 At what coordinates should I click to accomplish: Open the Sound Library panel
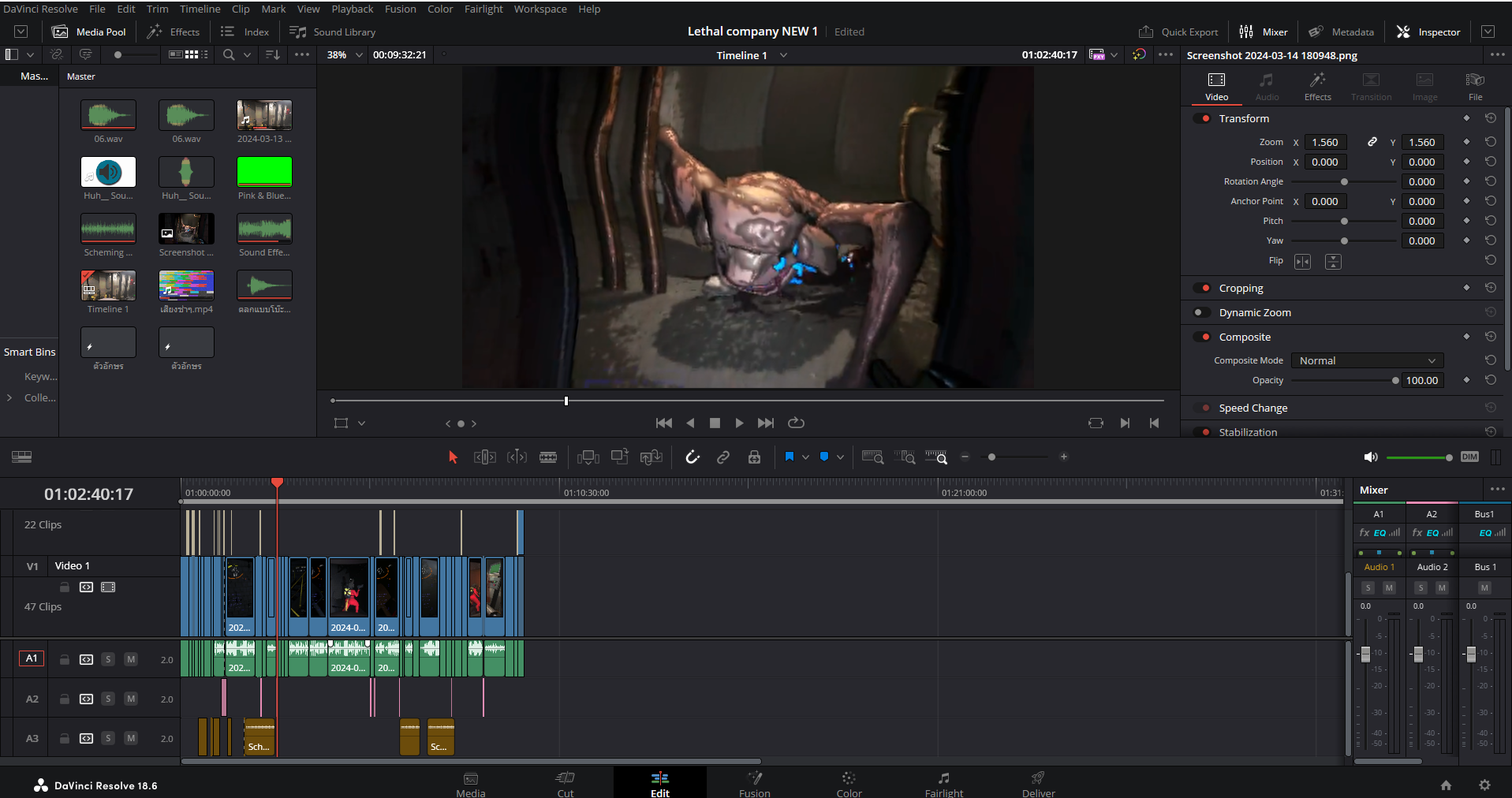tap(332, 32)
